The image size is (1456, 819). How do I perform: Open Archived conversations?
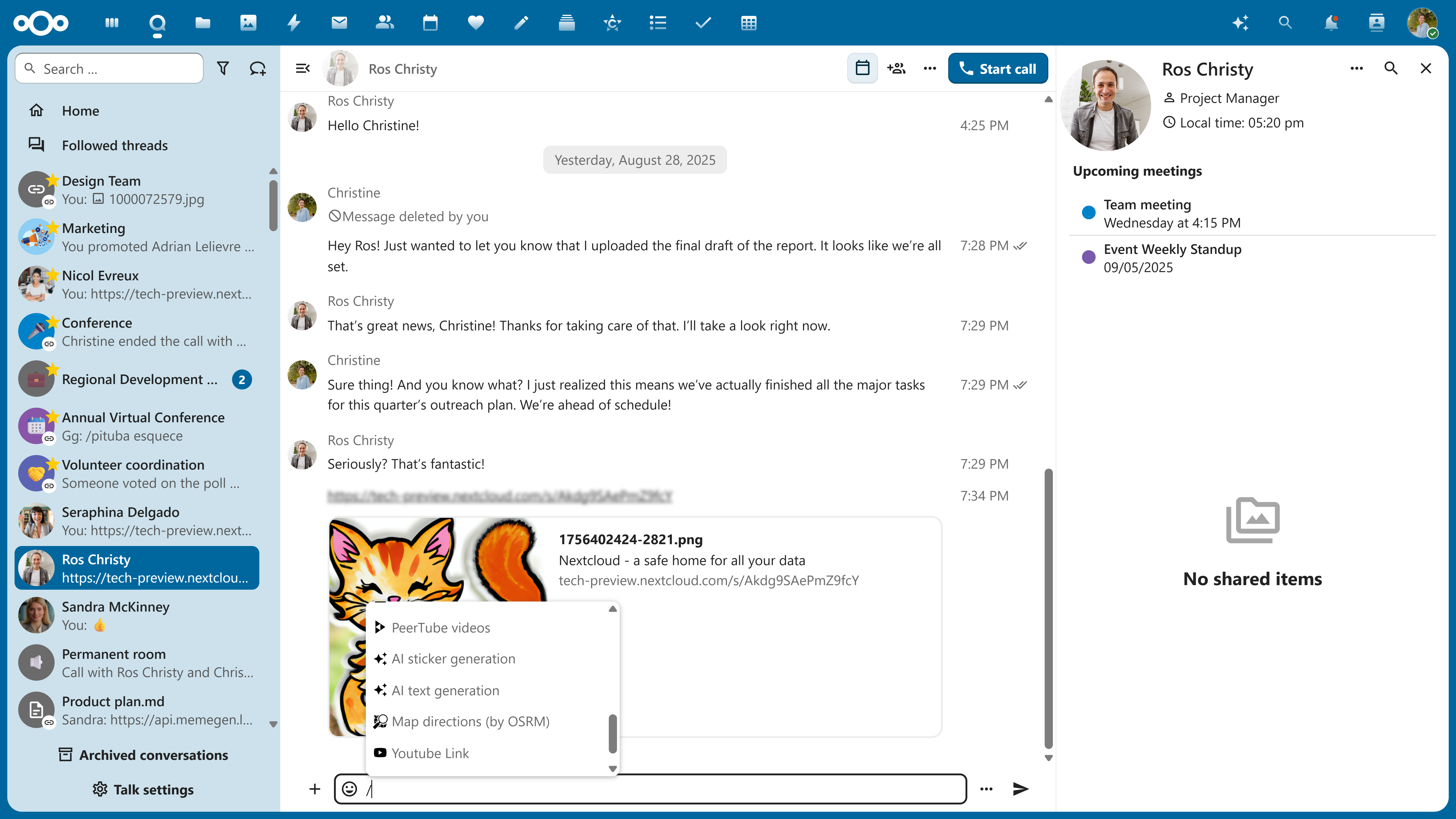click(x=143, y=755)
